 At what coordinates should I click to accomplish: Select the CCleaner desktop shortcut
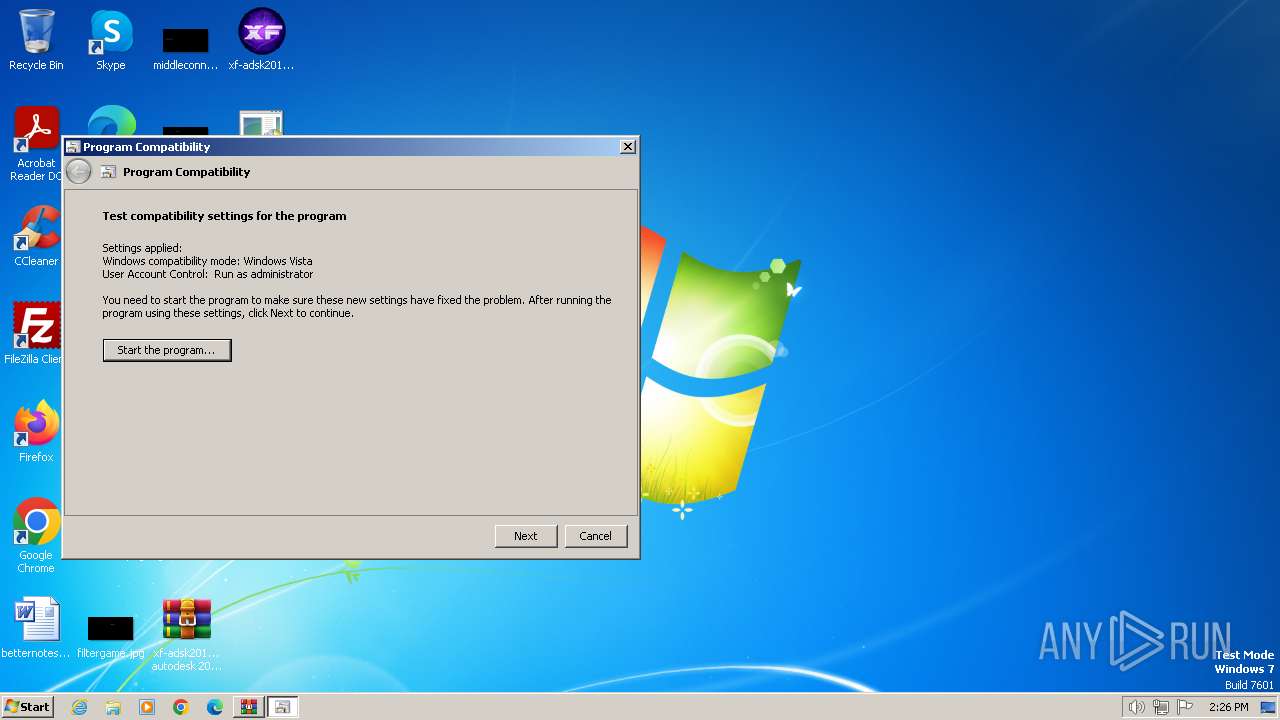tap(36, 236)
